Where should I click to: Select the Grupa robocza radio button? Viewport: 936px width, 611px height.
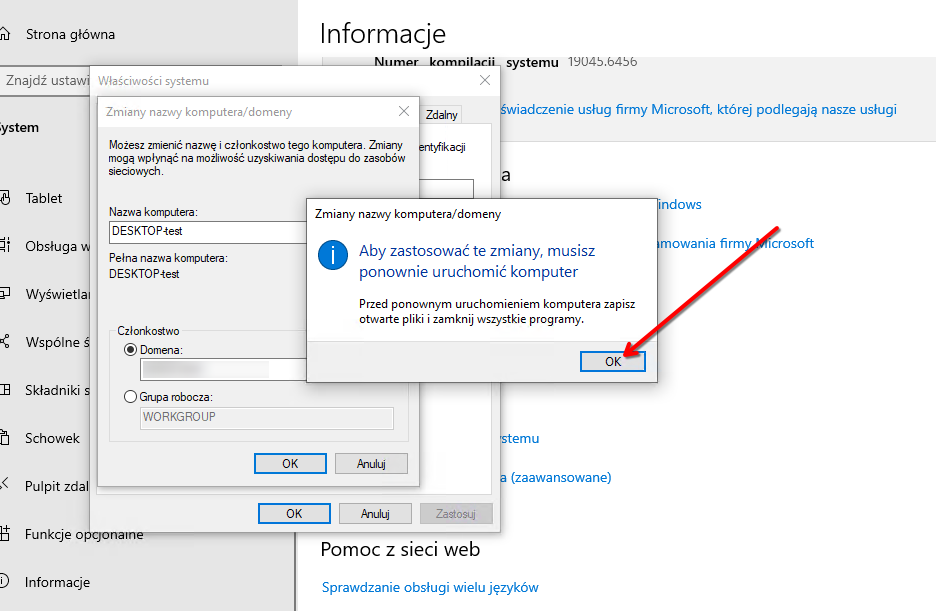coord(130,396)
